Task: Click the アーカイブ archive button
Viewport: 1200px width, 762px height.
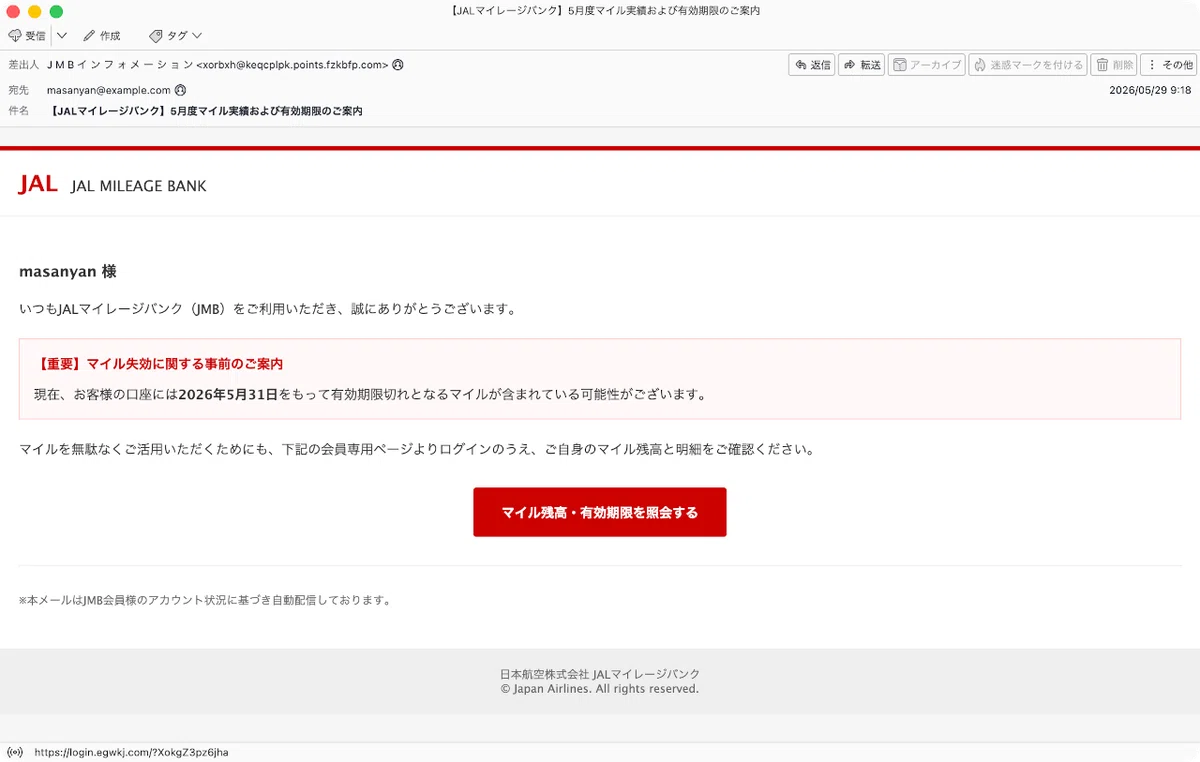Action: tap(926, 65)
